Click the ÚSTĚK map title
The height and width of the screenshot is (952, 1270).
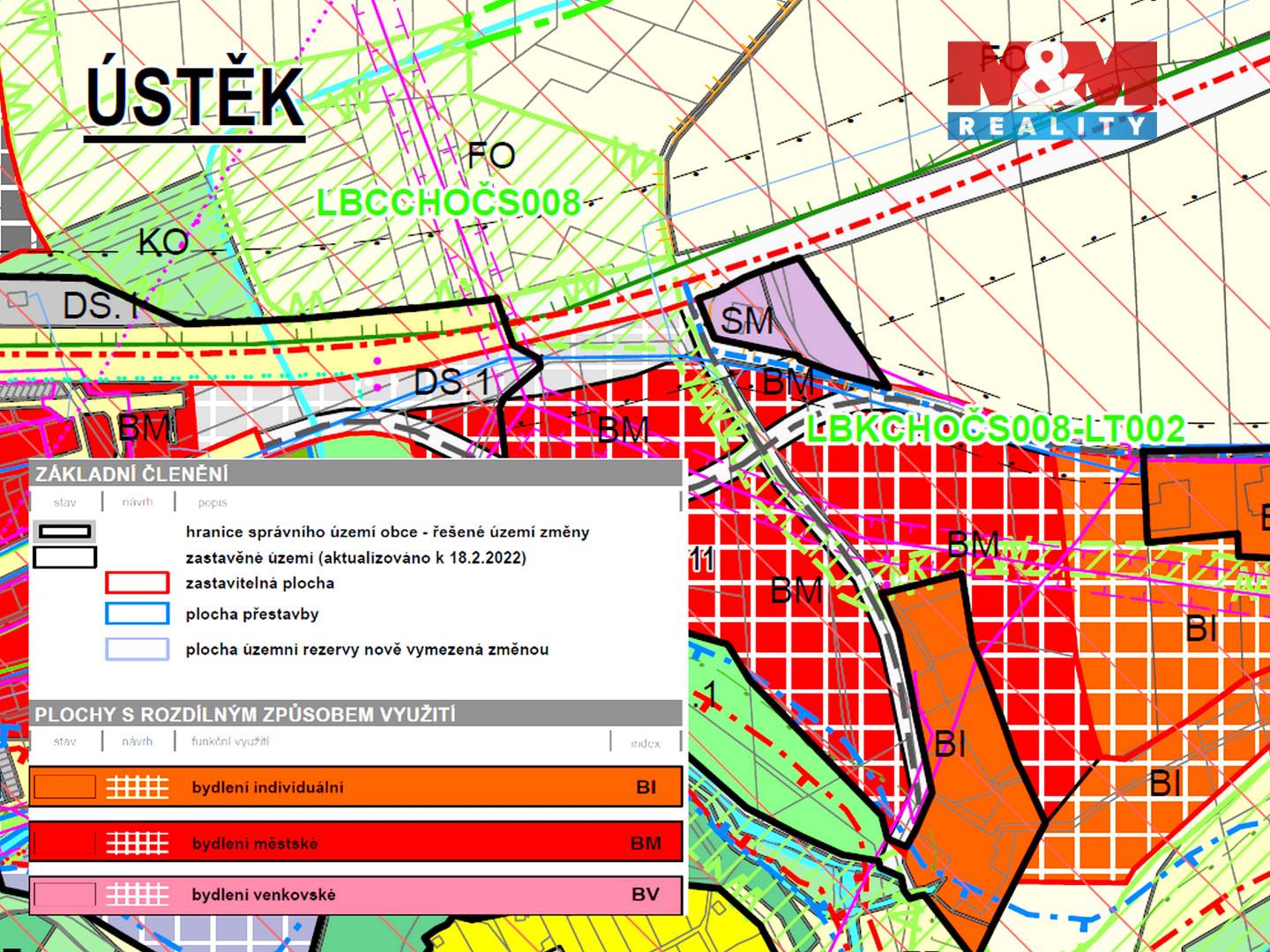(195, 97)
